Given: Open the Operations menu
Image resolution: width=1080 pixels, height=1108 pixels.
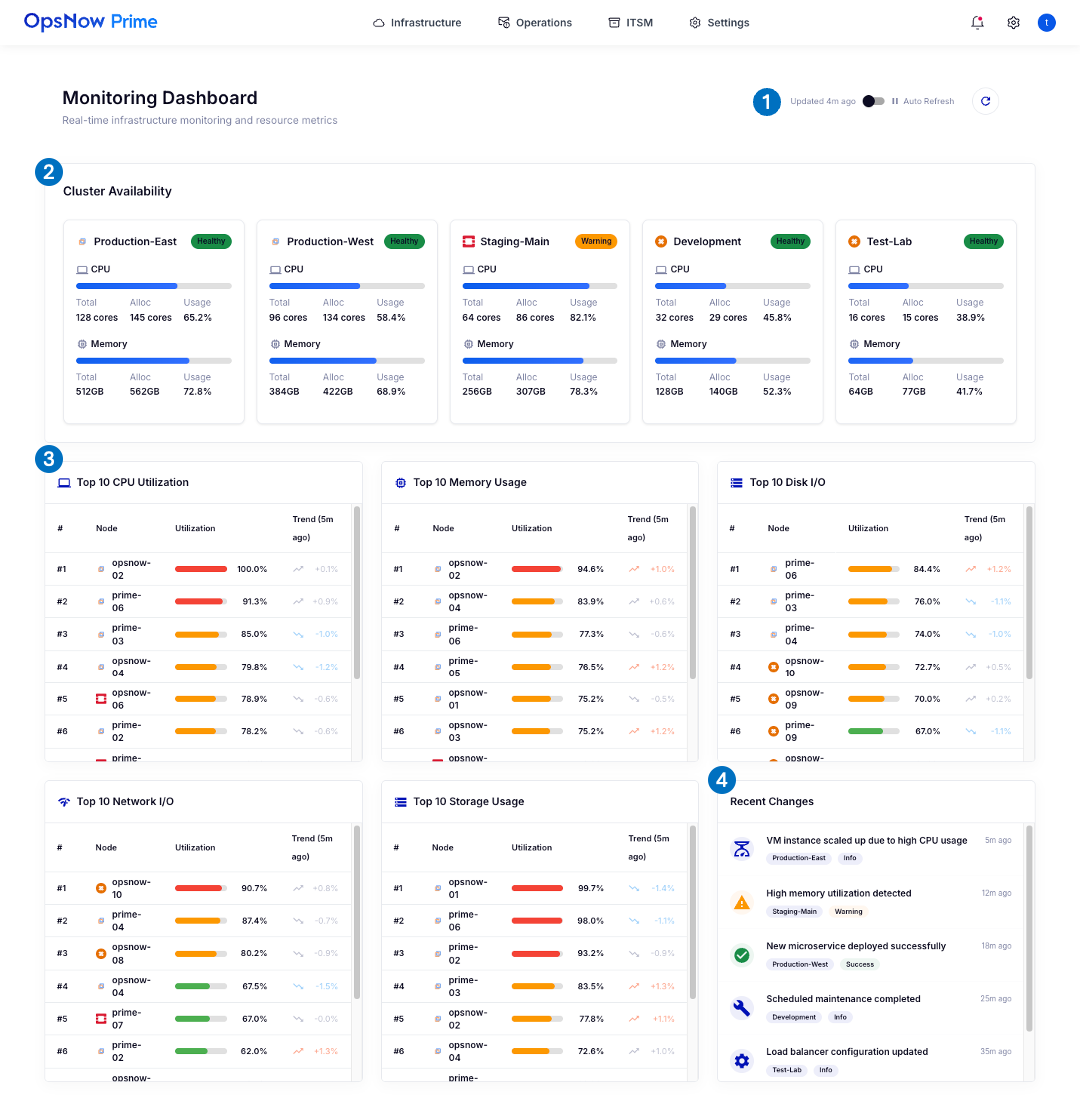Looking at the screenshot, I should tap(535, 23).
